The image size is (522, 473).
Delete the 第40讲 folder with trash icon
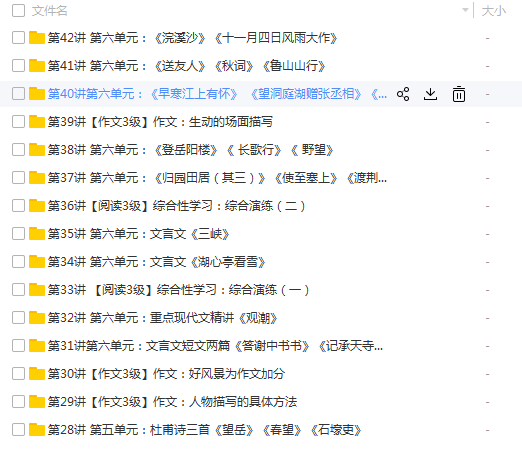[x=459, y=94]
